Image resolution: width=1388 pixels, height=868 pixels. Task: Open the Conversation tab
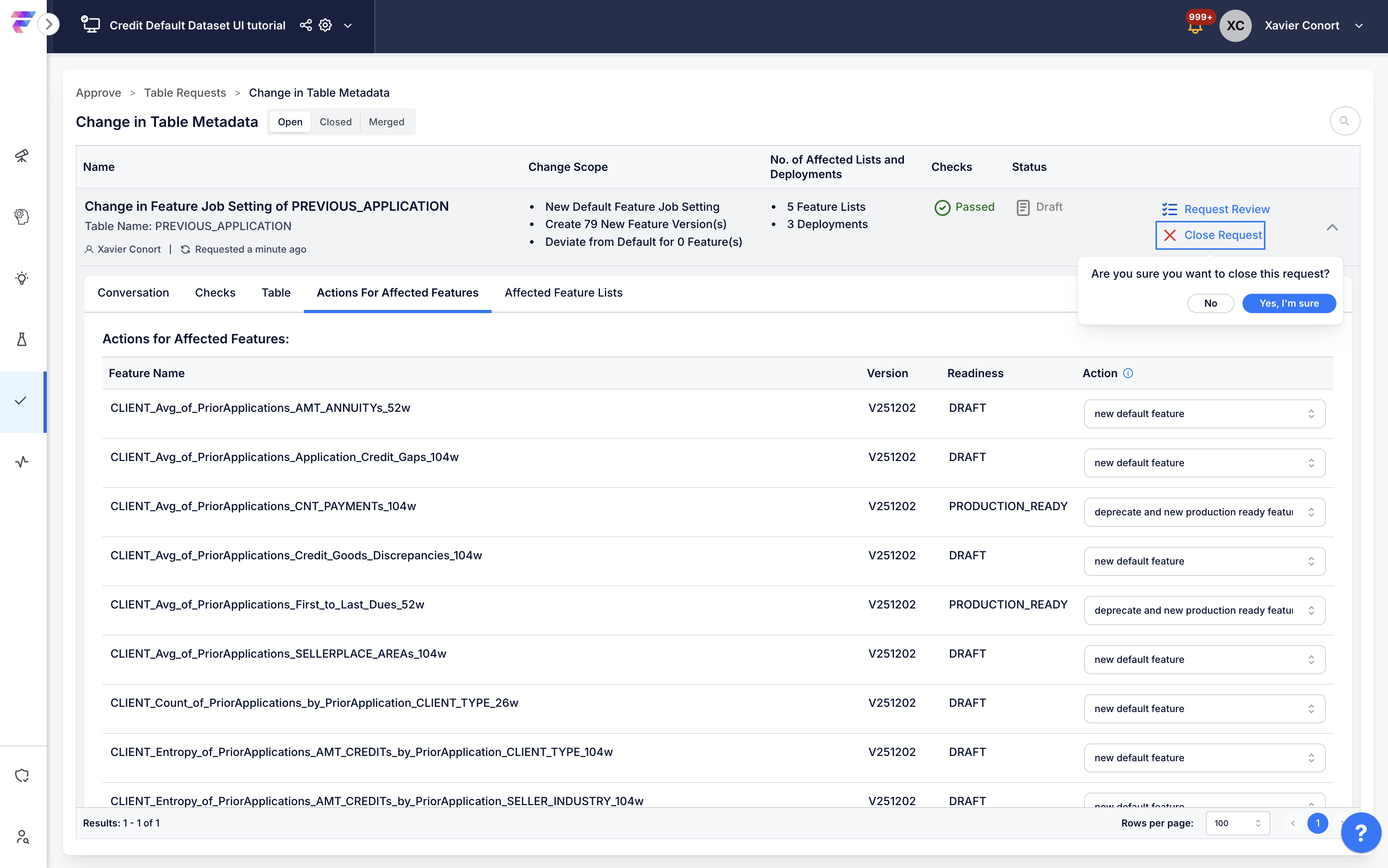[x=133, y=293]
